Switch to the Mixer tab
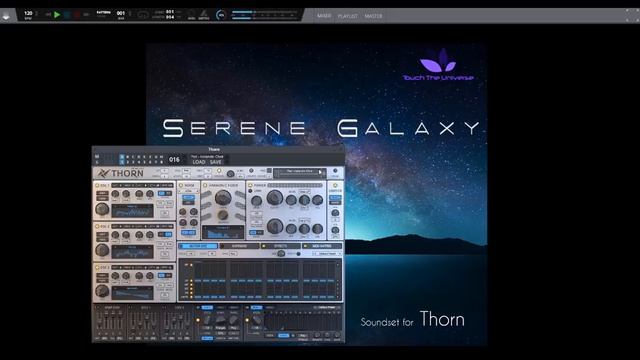Screen dimensions: 640x360 (x=324, y=16)
